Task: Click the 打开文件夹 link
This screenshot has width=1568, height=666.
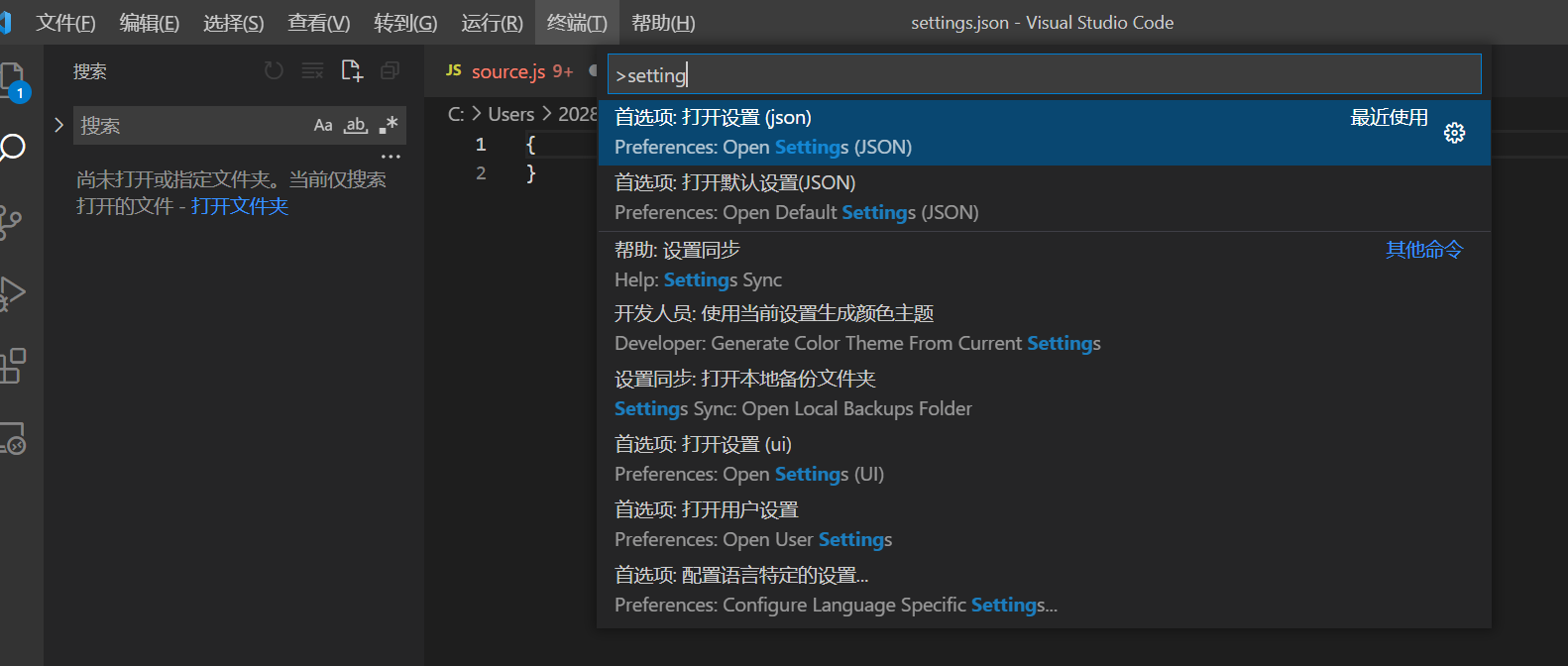Action: [240, 206]
